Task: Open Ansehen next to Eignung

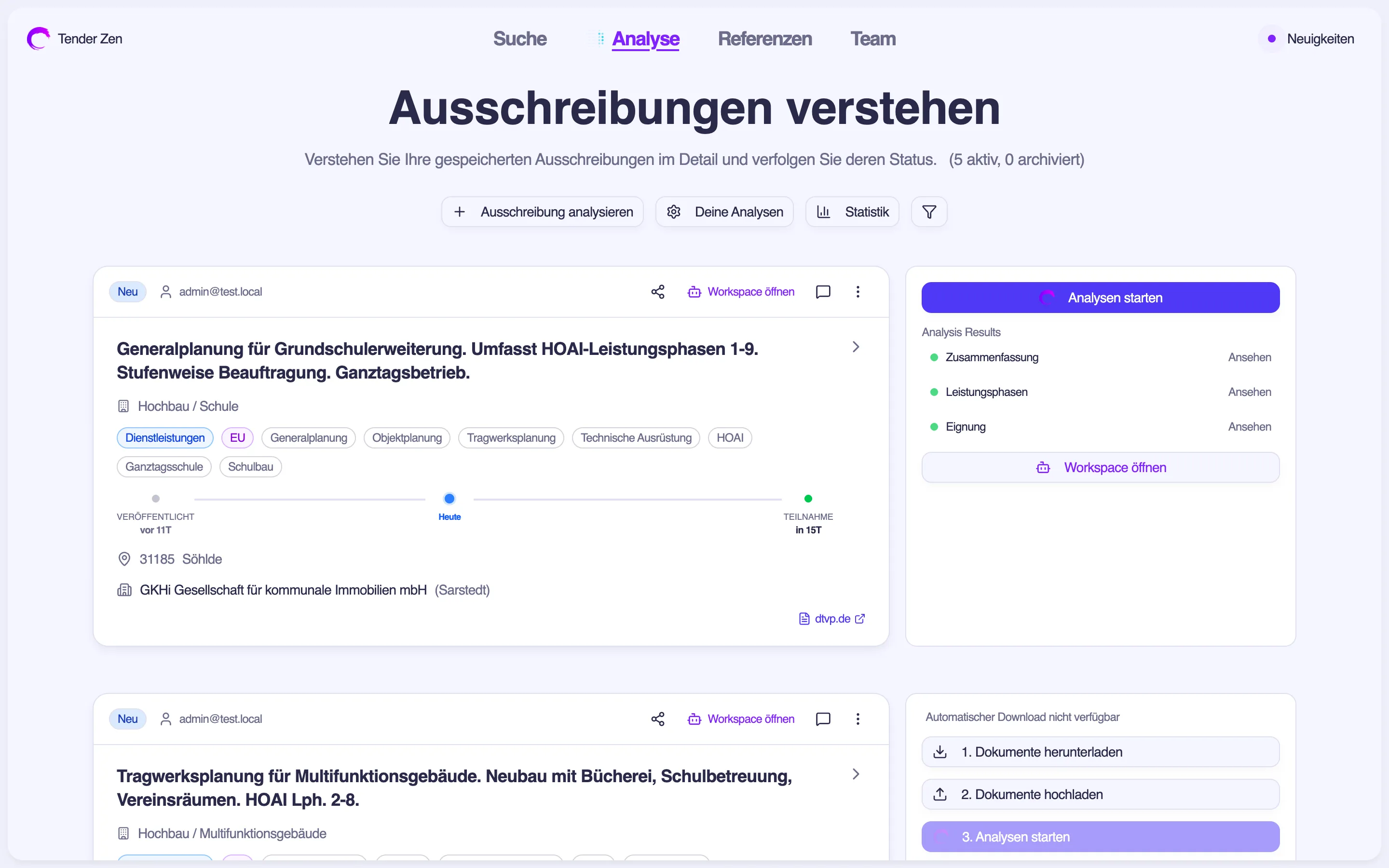Action: (x=1250, y=427)
